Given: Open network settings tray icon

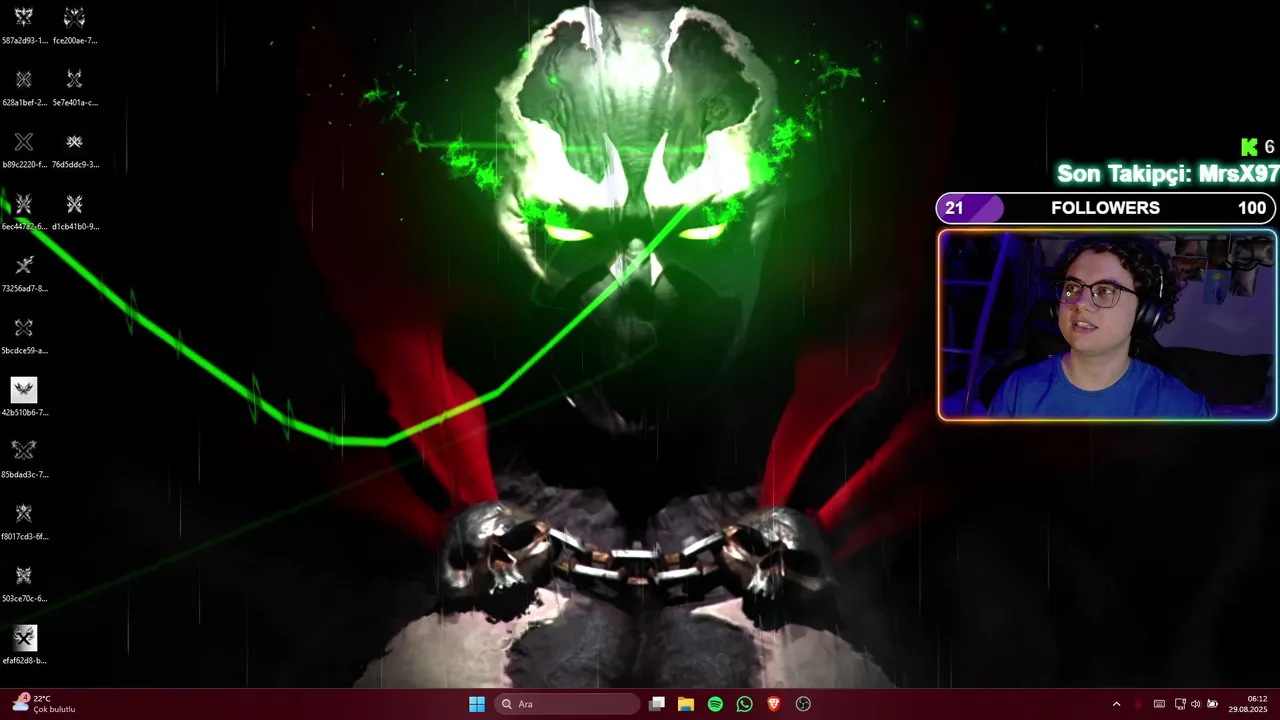Looking at the screenshot, I should click(1180, 704).
